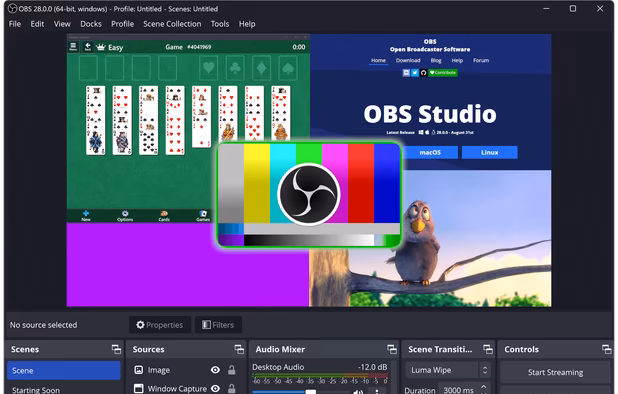This screenshot has width=618, height=394.
Task: Click Start Streaming button
Action: [555, 372]
